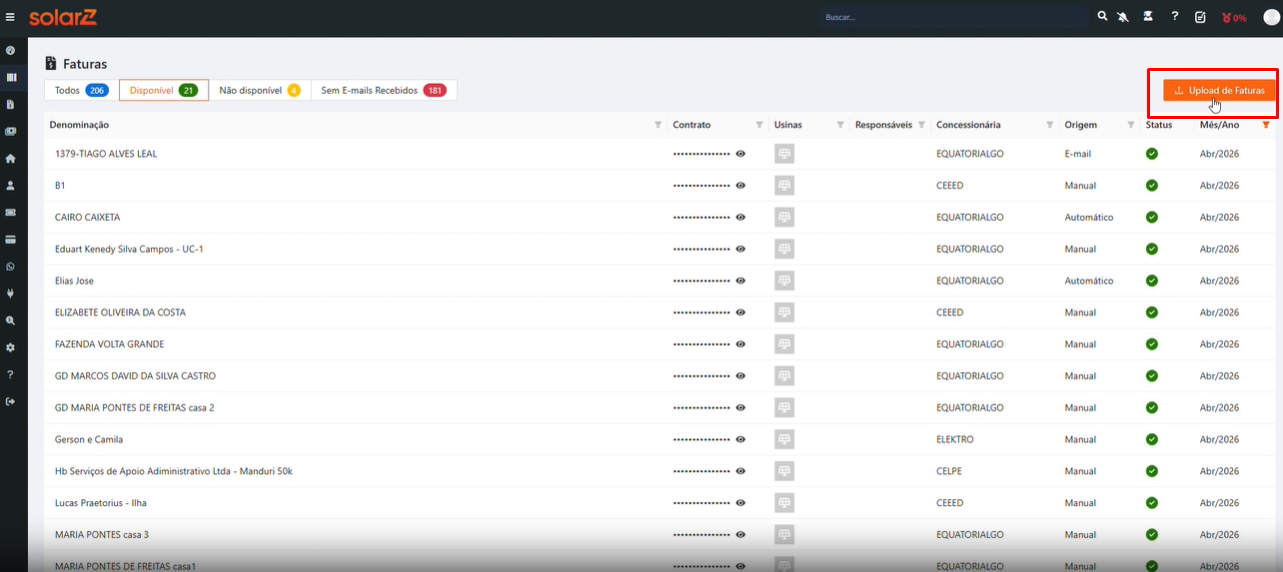
Task: Click the Status column header
Action: click(x=1159, y=125)
